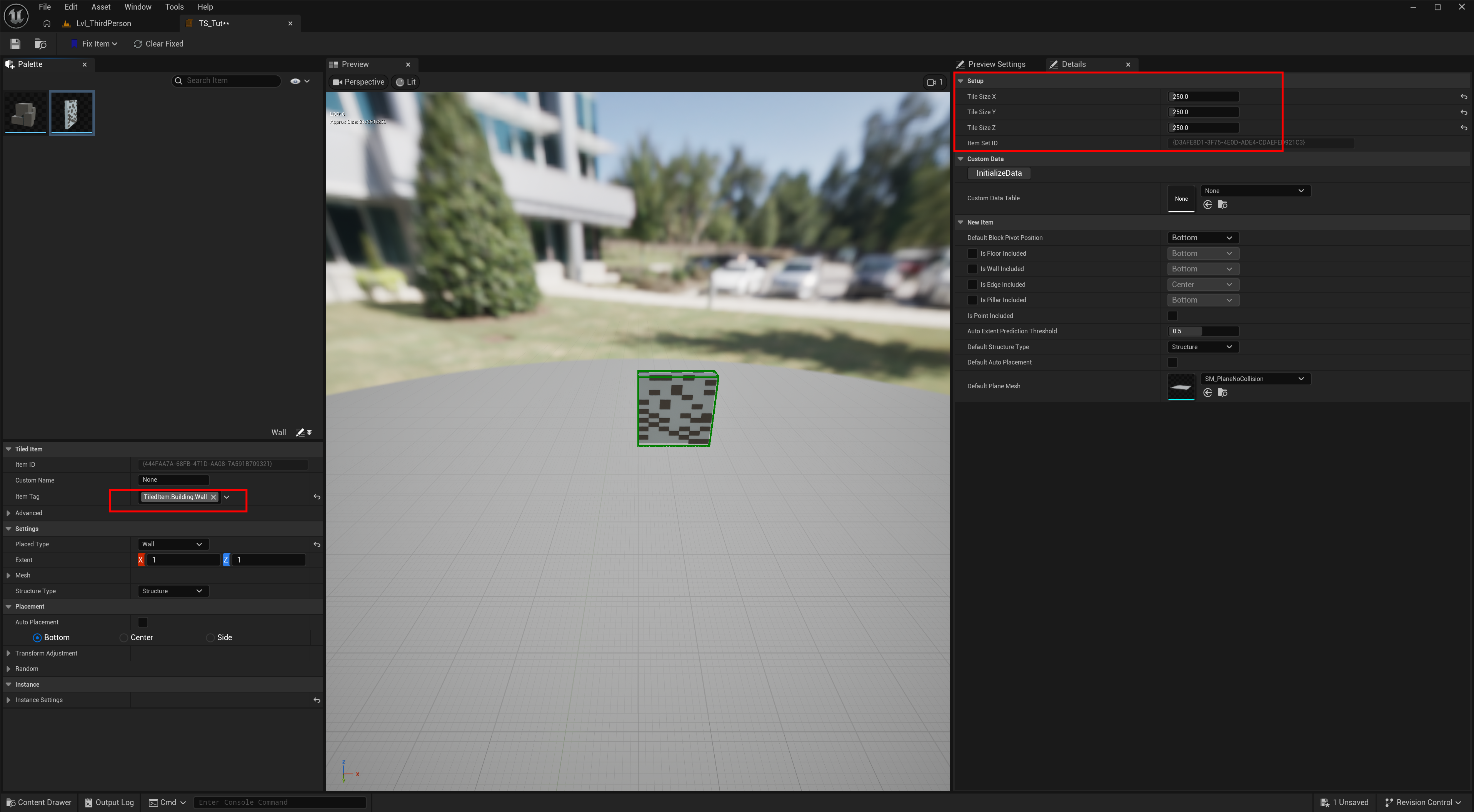Click Browse to asset in Content Browser icon

(x=40, y=43)
